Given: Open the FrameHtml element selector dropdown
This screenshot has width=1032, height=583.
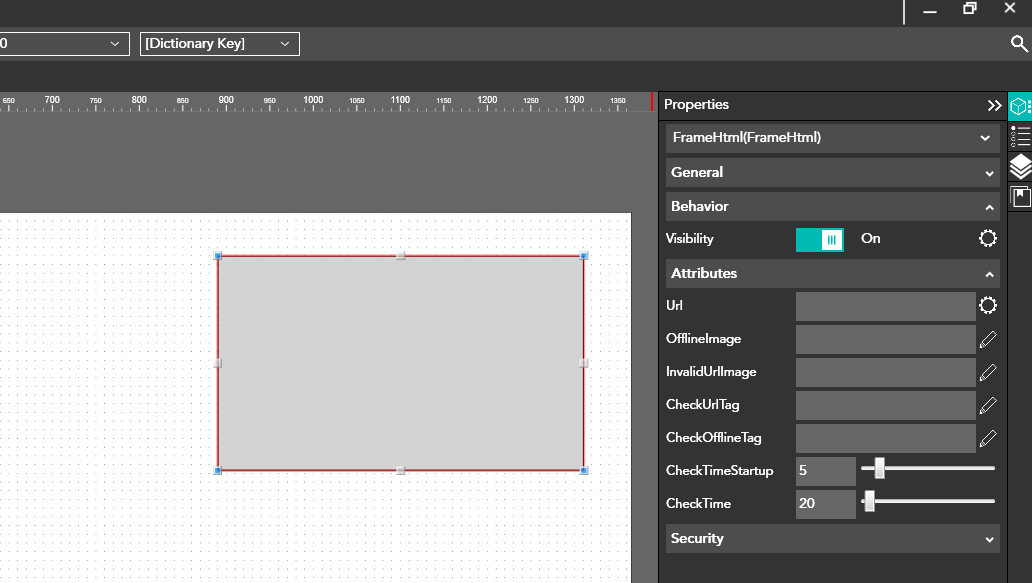Looking at the screenshot, I should pyautogui.click(x=832, y=138).
